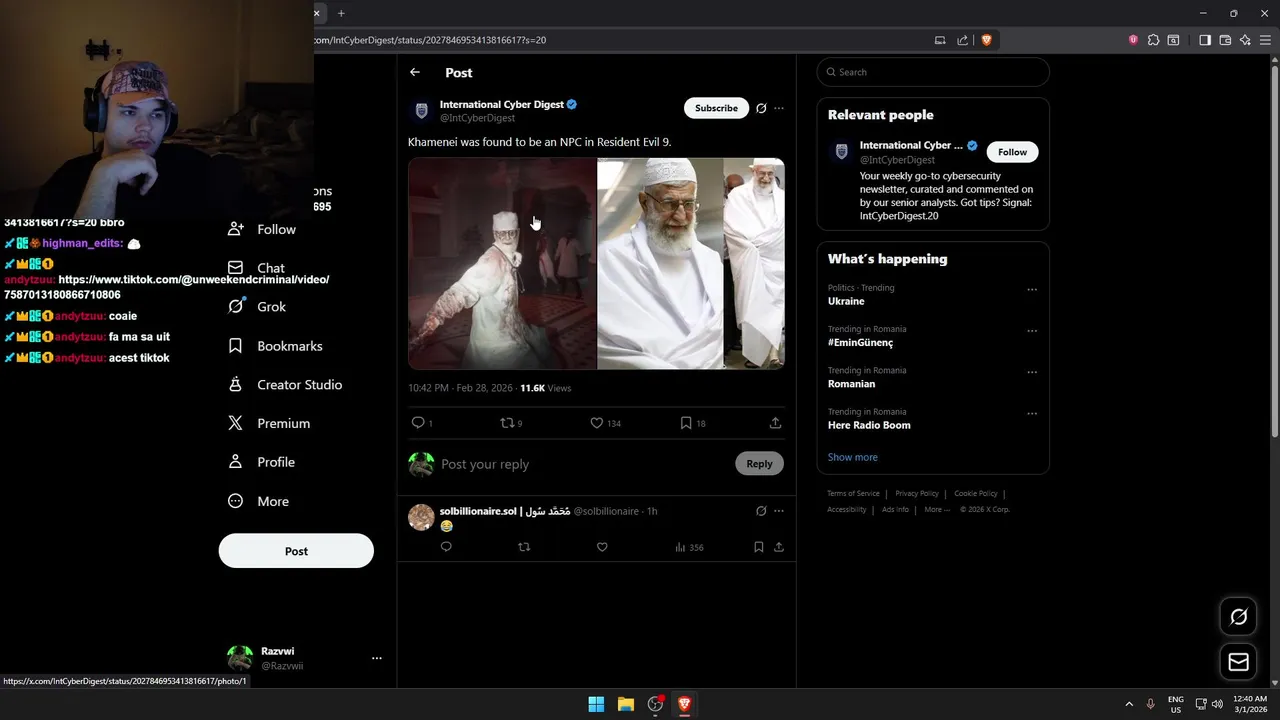Open Premium in the sidebar
The width and height of the screenshot is (1280, 720).
(270, 424)
